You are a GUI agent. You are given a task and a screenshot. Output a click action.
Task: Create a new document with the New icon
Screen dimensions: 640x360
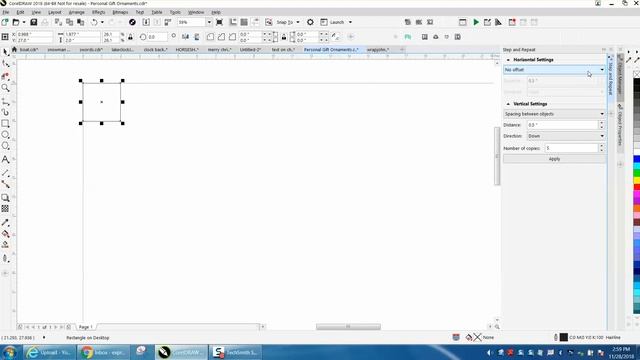pyautogui.click(x=5, y=22)
